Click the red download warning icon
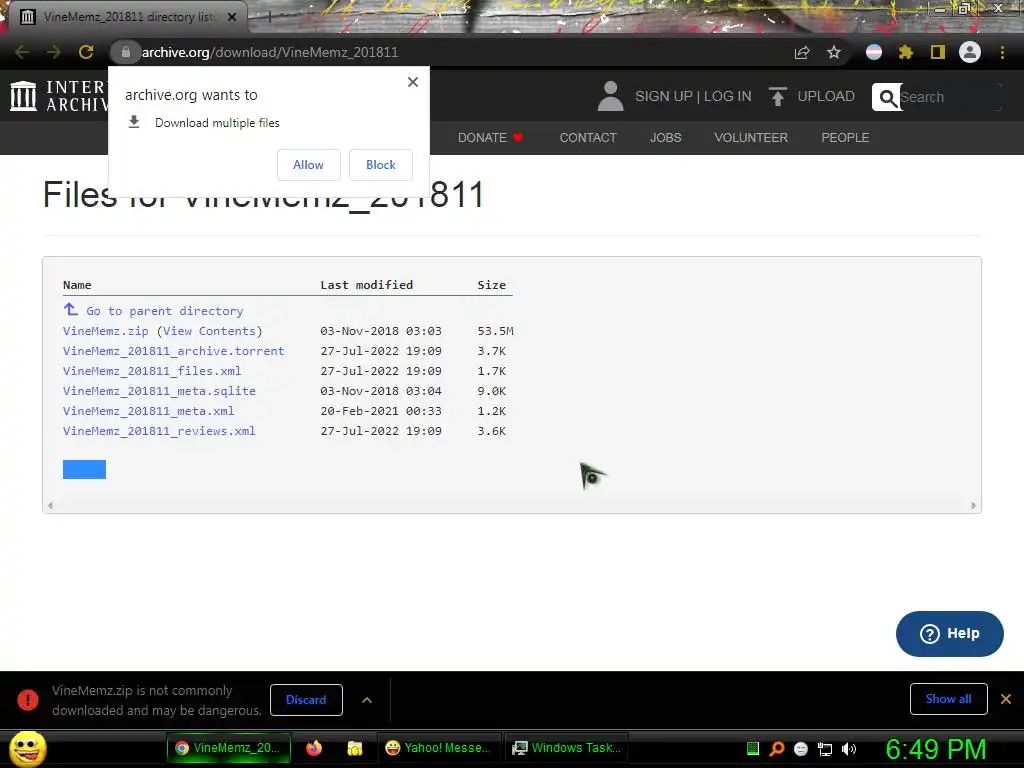Screen dimensions: 1024x768 pos(27,700)
